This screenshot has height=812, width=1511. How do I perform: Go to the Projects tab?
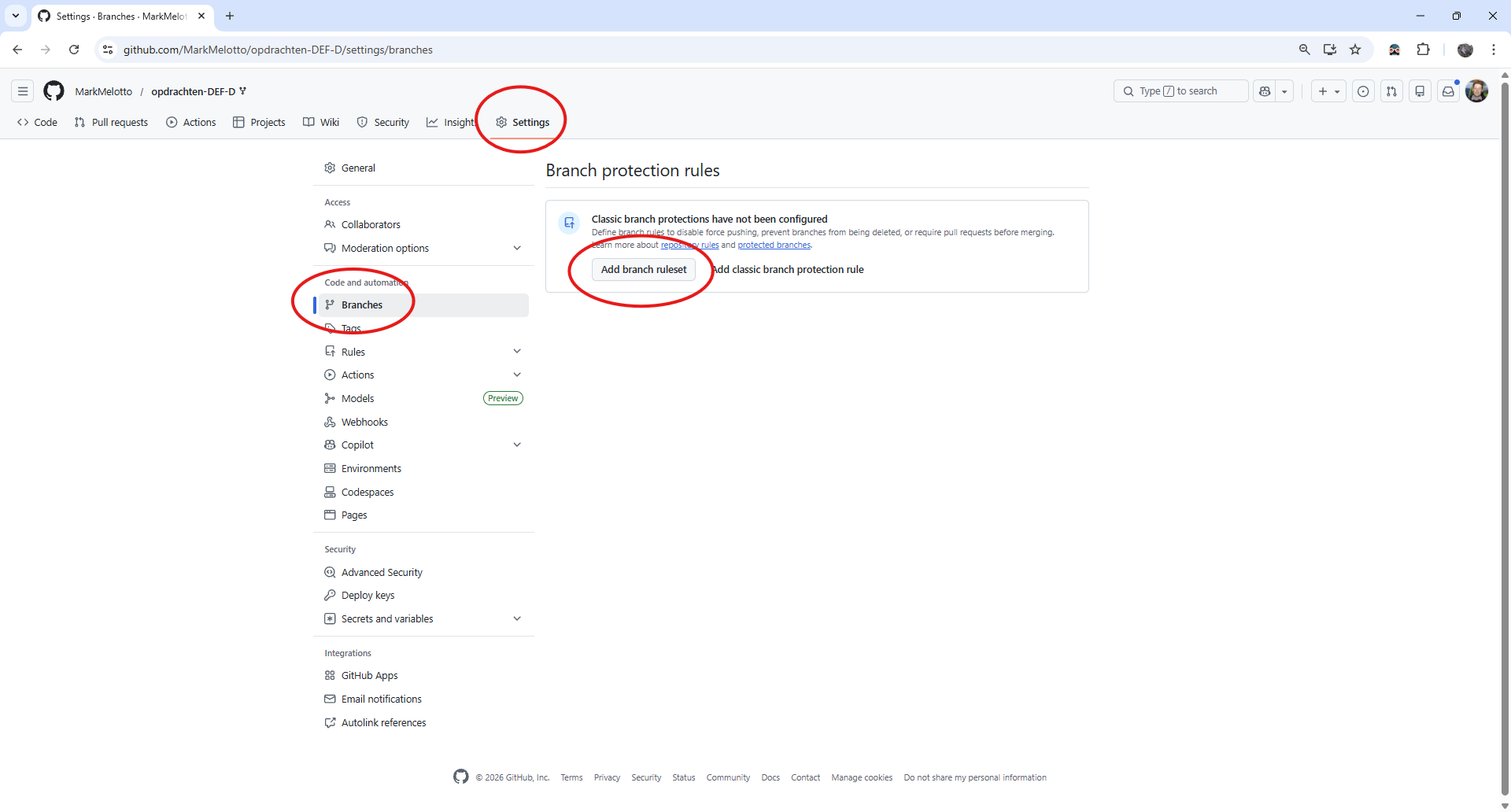coord(259,122)
